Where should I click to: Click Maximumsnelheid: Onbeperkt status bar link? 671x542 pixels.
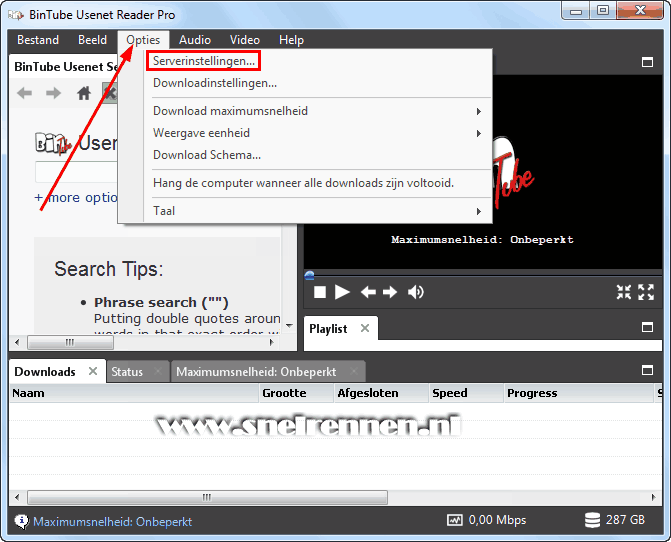[113, 521]
